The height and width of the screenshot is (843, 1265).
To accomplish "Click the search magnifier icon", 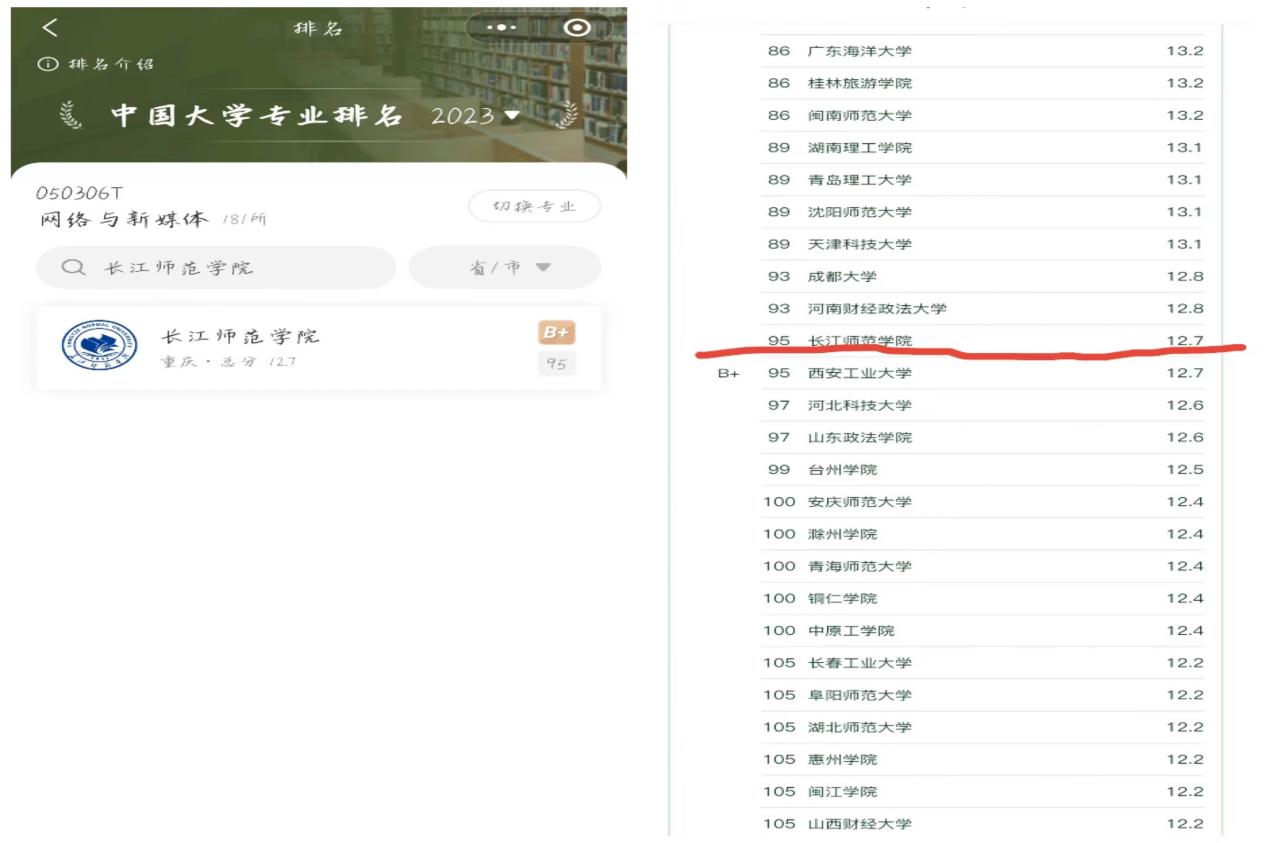I will [72, 268].
